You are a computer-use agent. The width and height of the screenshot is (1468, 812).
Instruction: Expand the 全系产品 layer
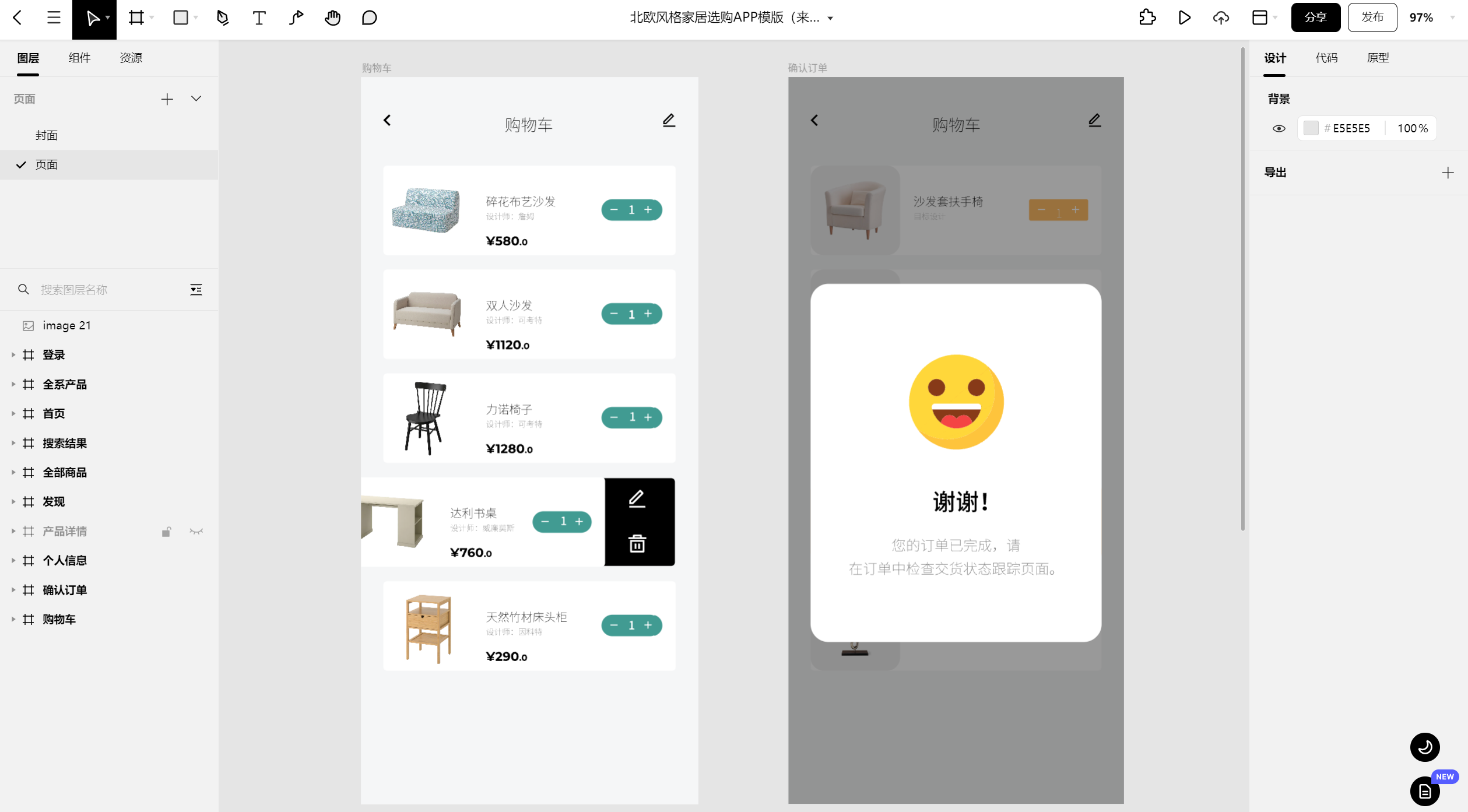click(13, 384)
